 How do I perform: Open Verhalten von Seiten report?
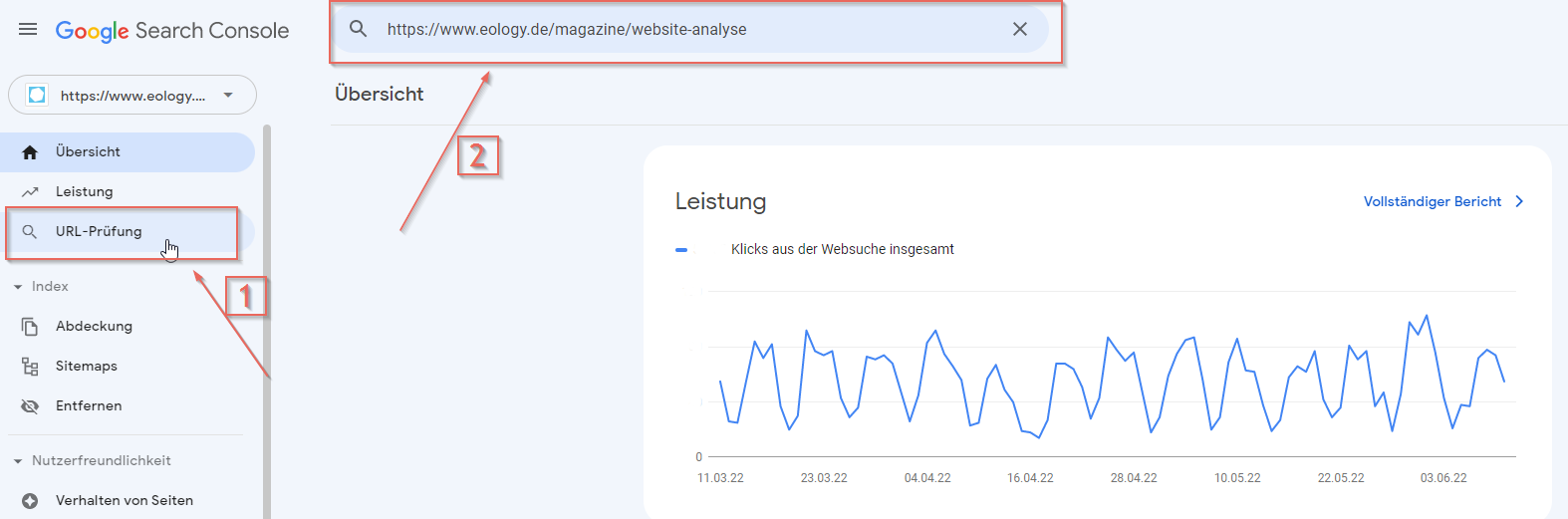tap(128, 501)
